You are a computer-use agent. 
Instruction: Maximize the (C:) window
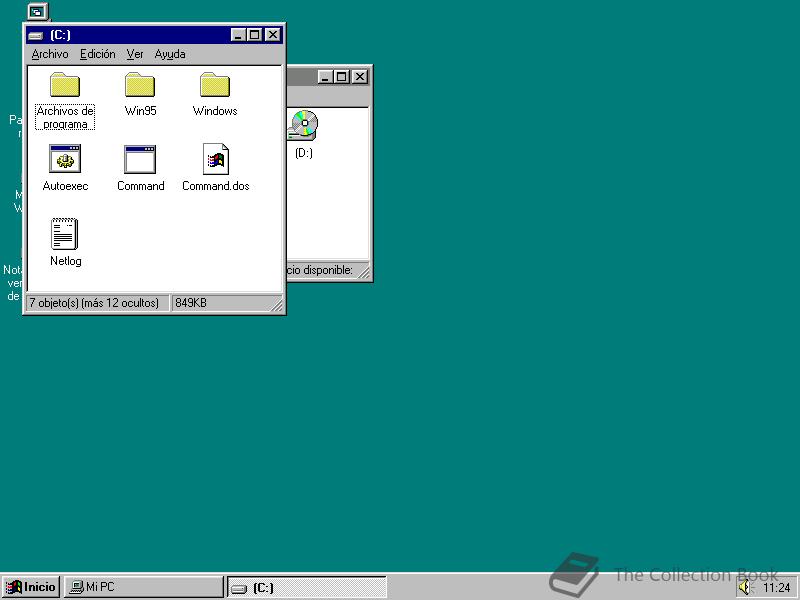(x=254, y=35)
